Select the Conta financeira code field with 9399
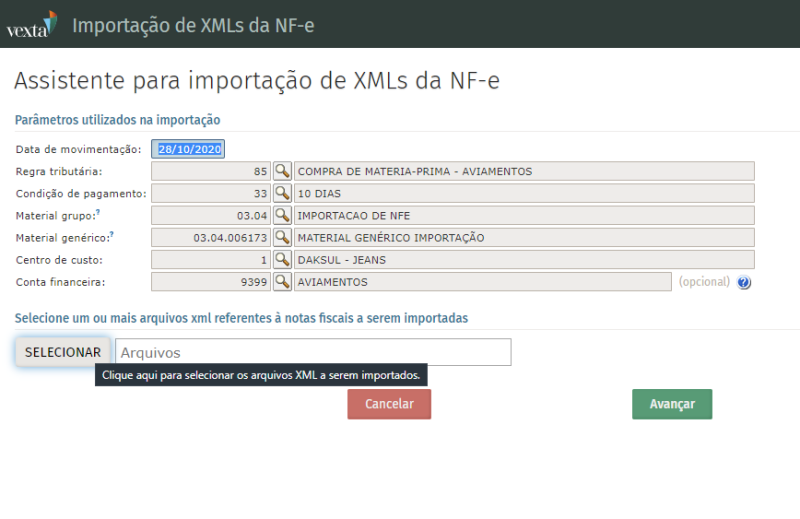Screen dimensions: 800x519 coord(211,282)
